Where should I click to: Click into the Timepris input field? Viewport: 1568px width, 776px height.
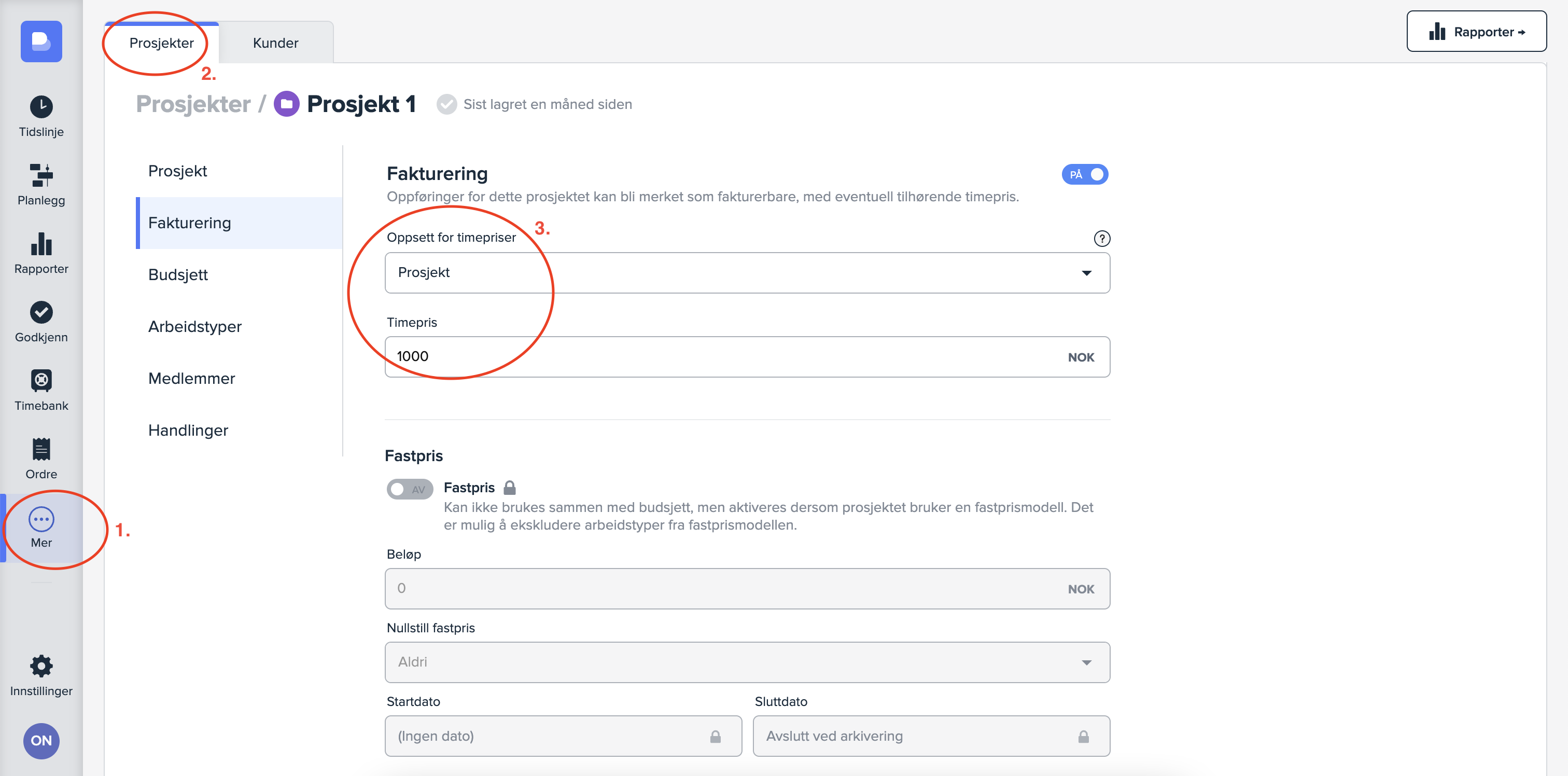(724, 356)
